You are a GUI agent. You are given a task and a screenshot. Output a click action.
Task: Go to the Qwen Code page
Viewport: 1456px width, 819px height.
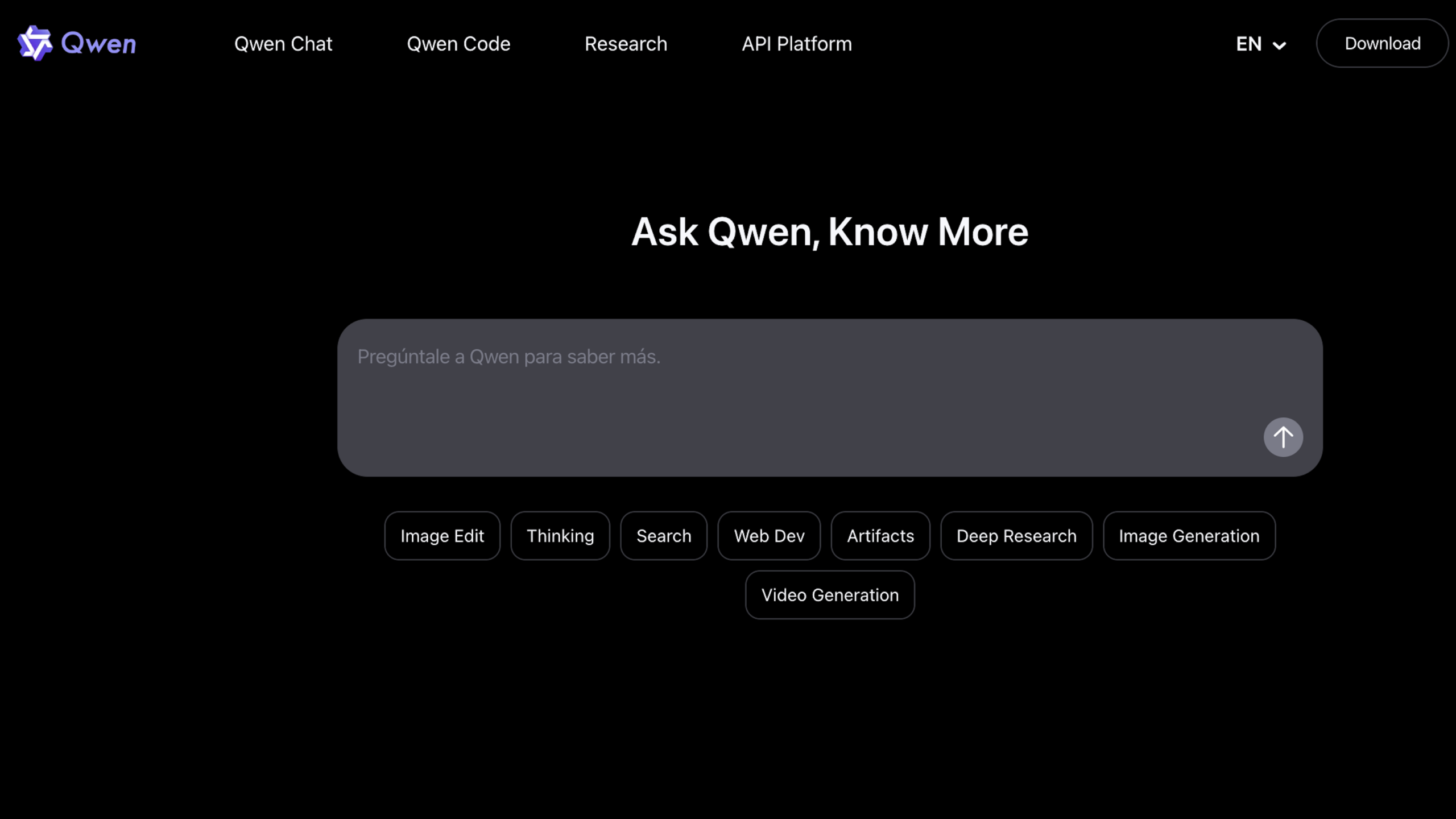pyautogui.click(x=458, y=44)
